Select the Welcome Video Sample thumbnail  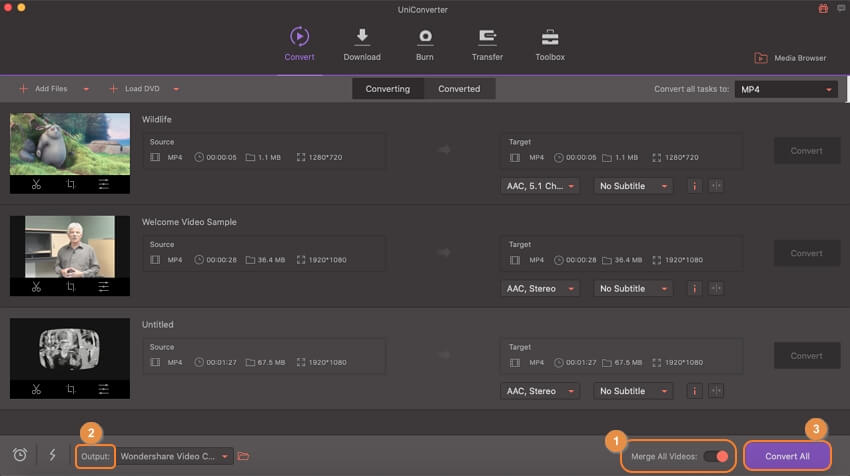70,246
